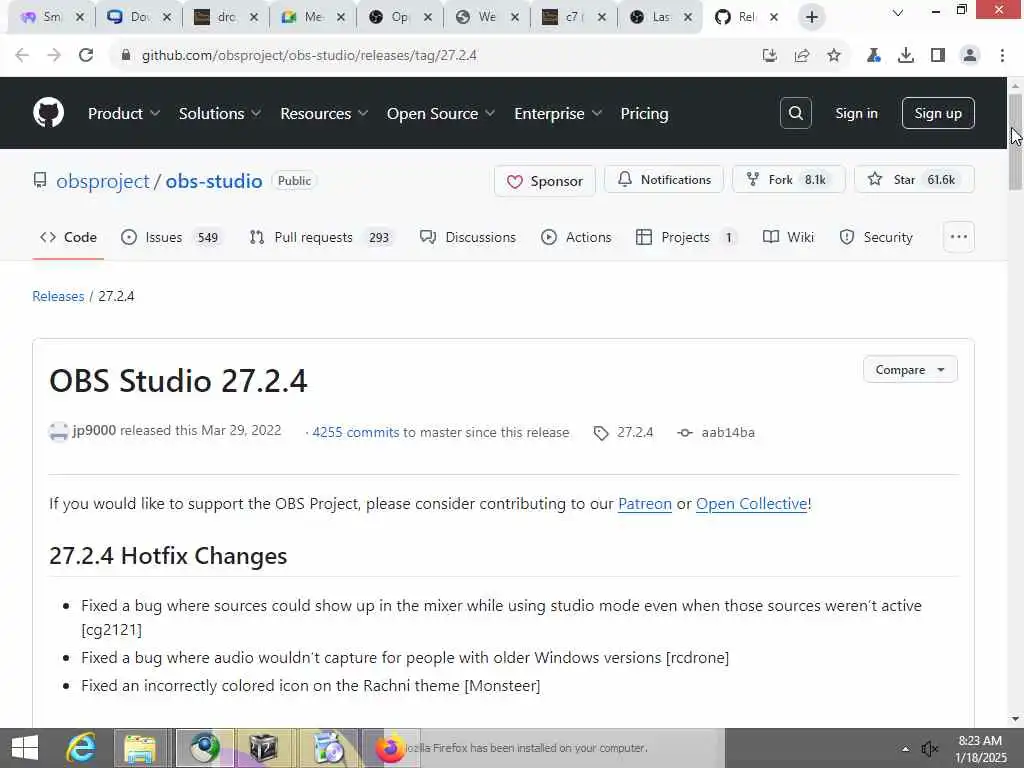Open the Pull requests tab
The height and width of the screenshot is (768, 1024).
coord(322,237)
